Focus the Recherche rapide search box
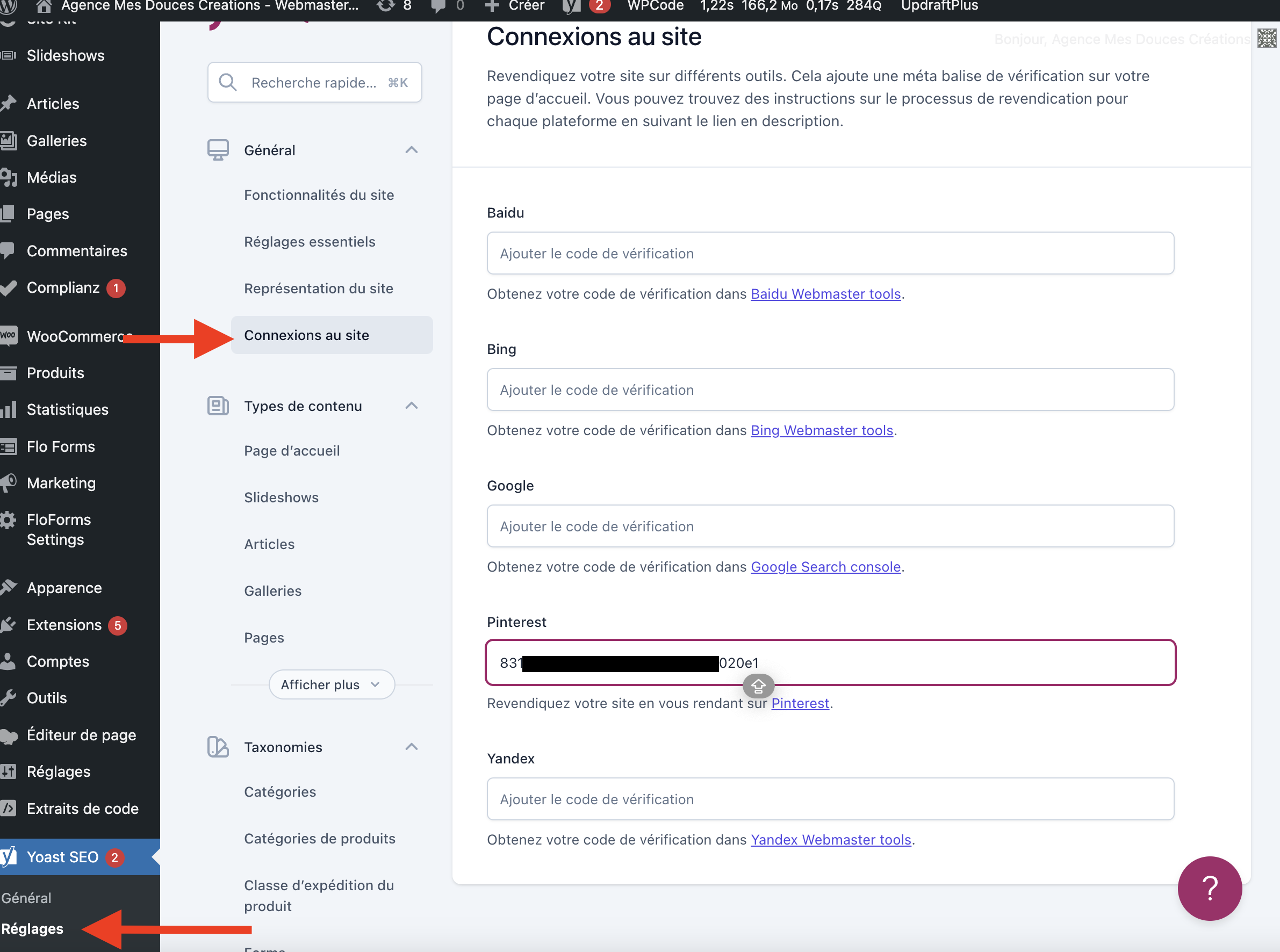 314,82
